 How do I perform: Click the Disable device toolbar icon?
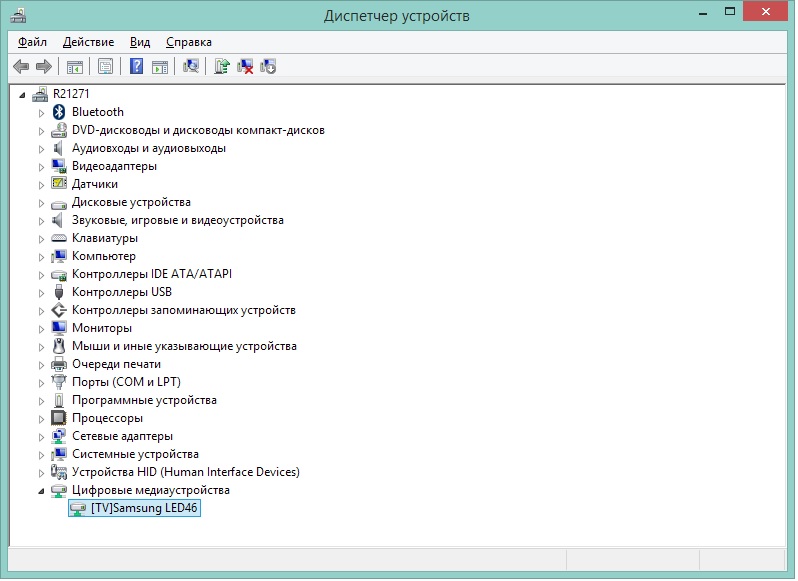pyautogui.click(x=268, y=67)
